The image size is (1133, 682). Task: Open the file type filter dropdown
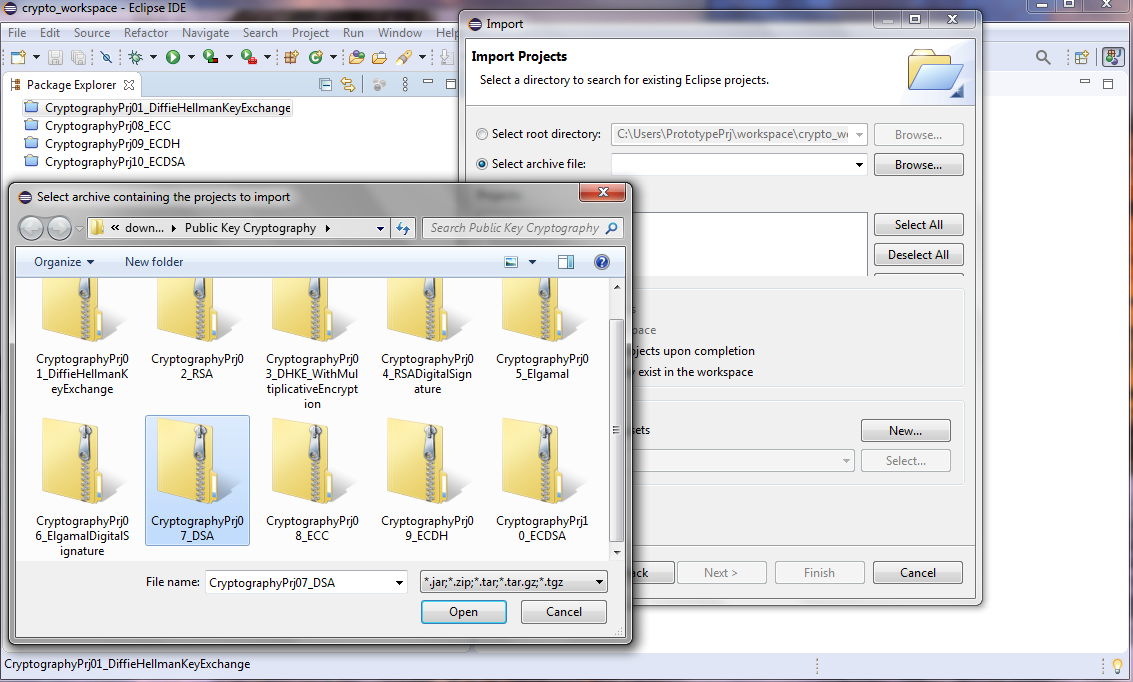tap(599, 582)
